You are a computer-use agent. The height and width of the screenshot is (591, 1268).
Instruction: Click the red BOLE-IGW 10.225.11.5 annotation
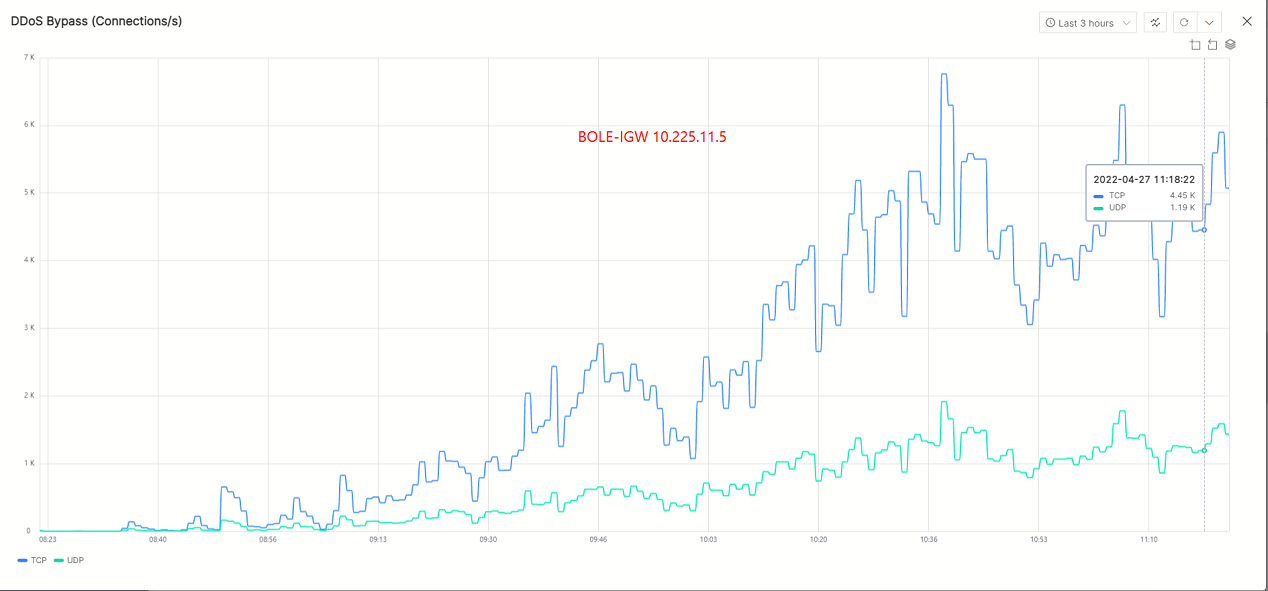[x=652, y=137]
